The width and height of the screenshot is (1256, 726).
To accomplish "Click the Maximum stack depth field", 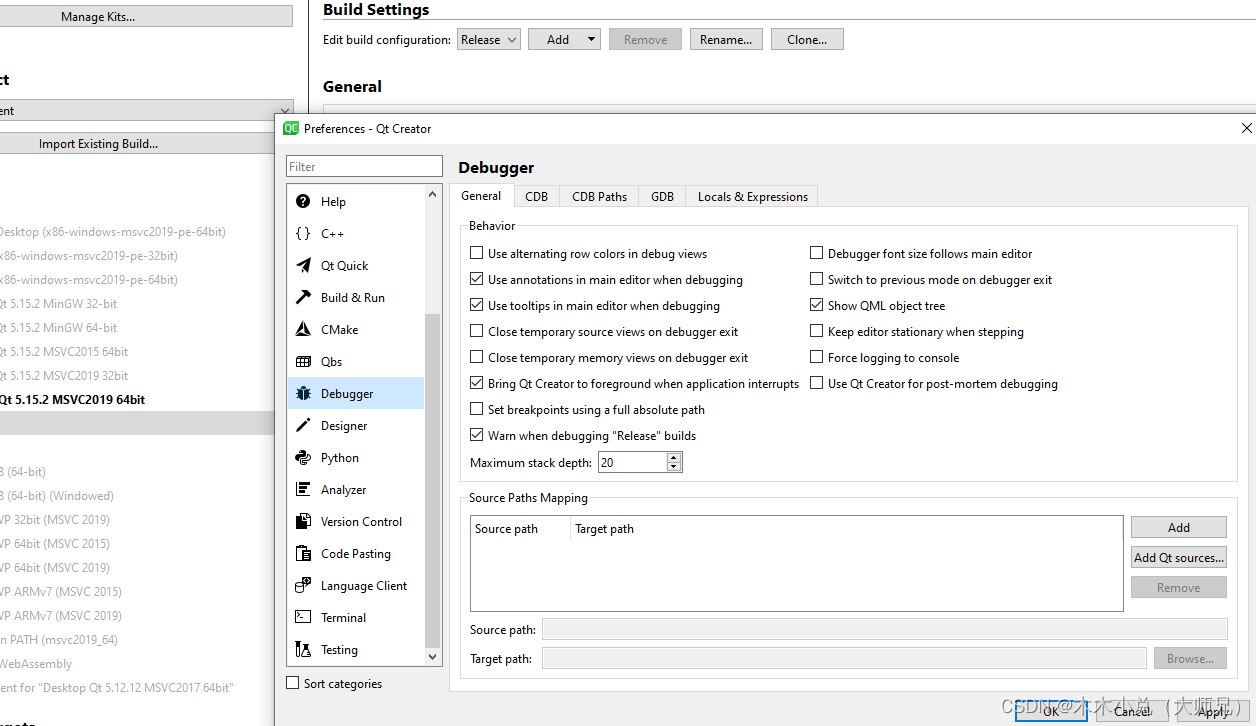I will [632, 463].
